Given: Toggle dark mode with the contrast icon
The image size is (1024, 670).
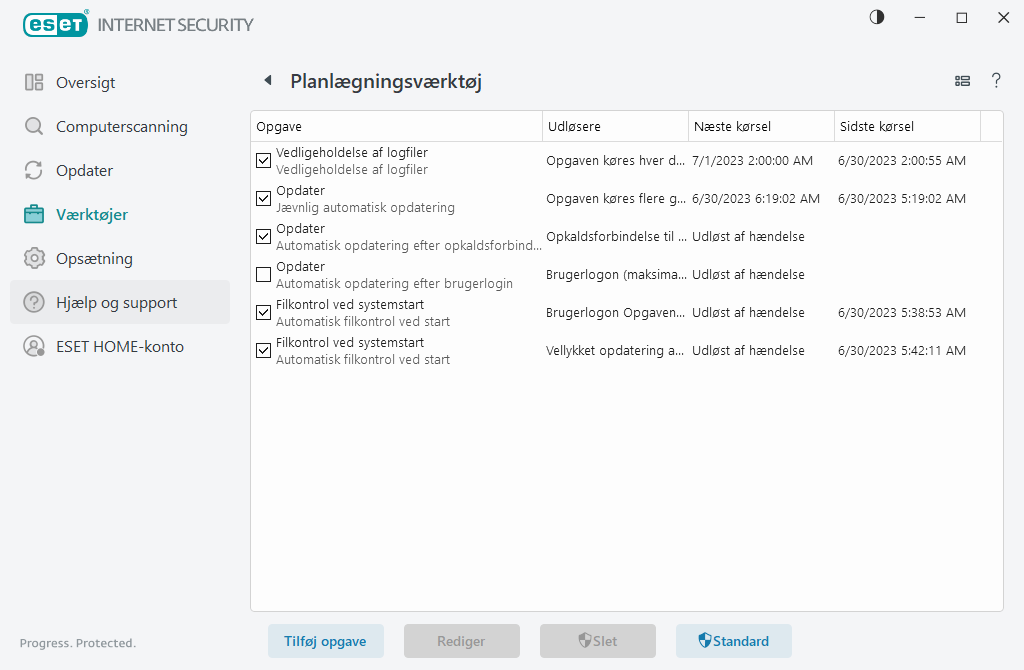Looking at the screenshot, I should (876, 17).
